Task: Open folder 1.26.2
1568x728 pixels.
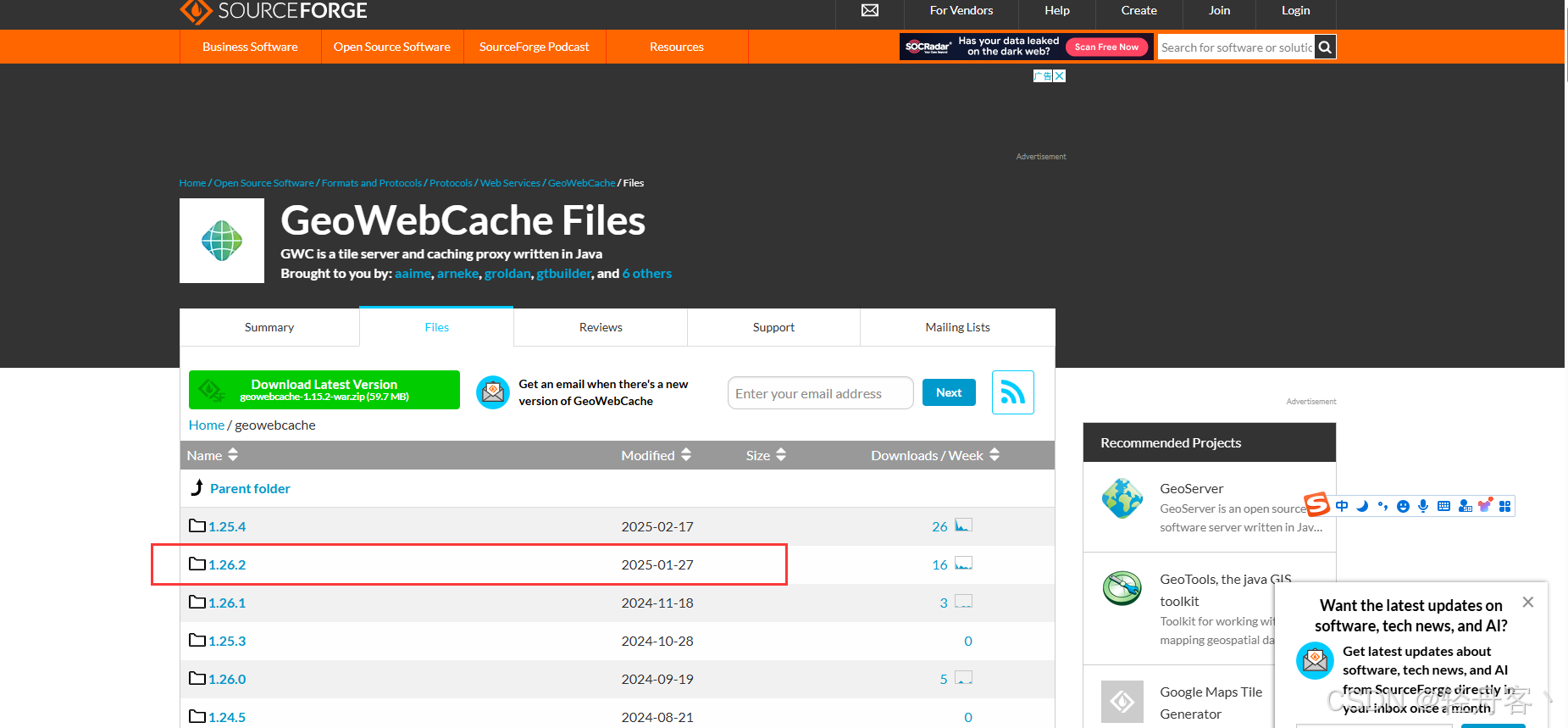Action: click(x=227, y=564)
